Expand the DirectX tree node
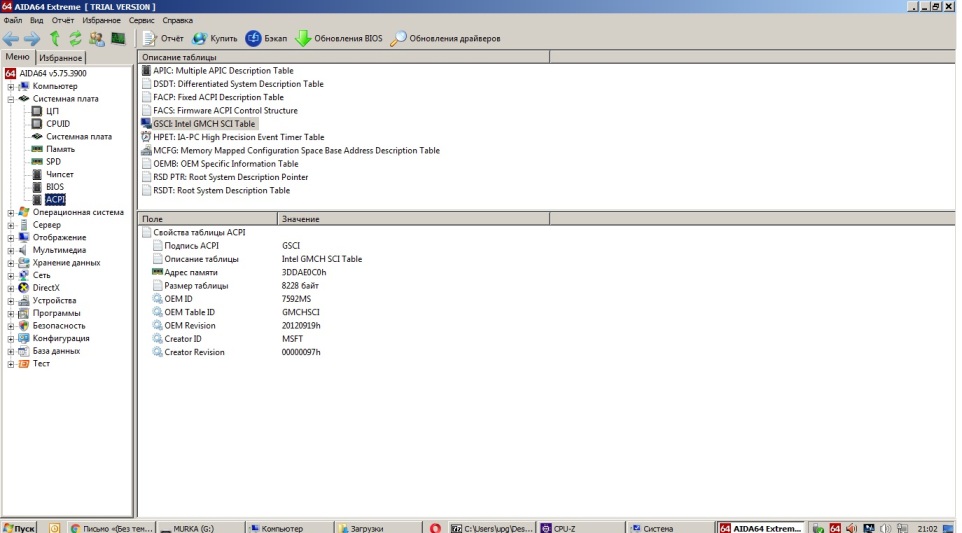 (10, 288)
